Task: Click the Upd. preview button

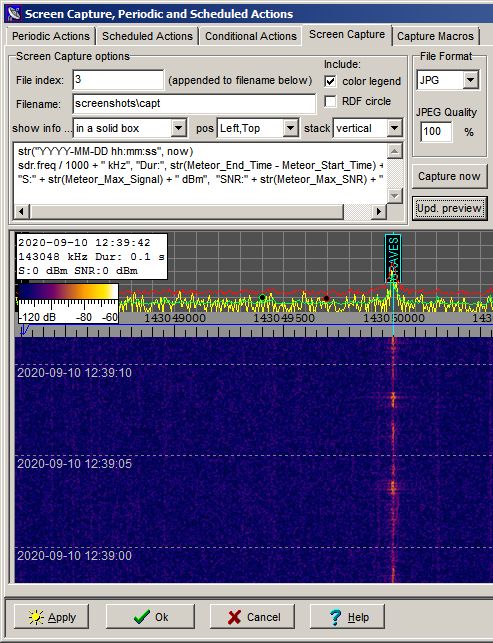Action: 449,208
